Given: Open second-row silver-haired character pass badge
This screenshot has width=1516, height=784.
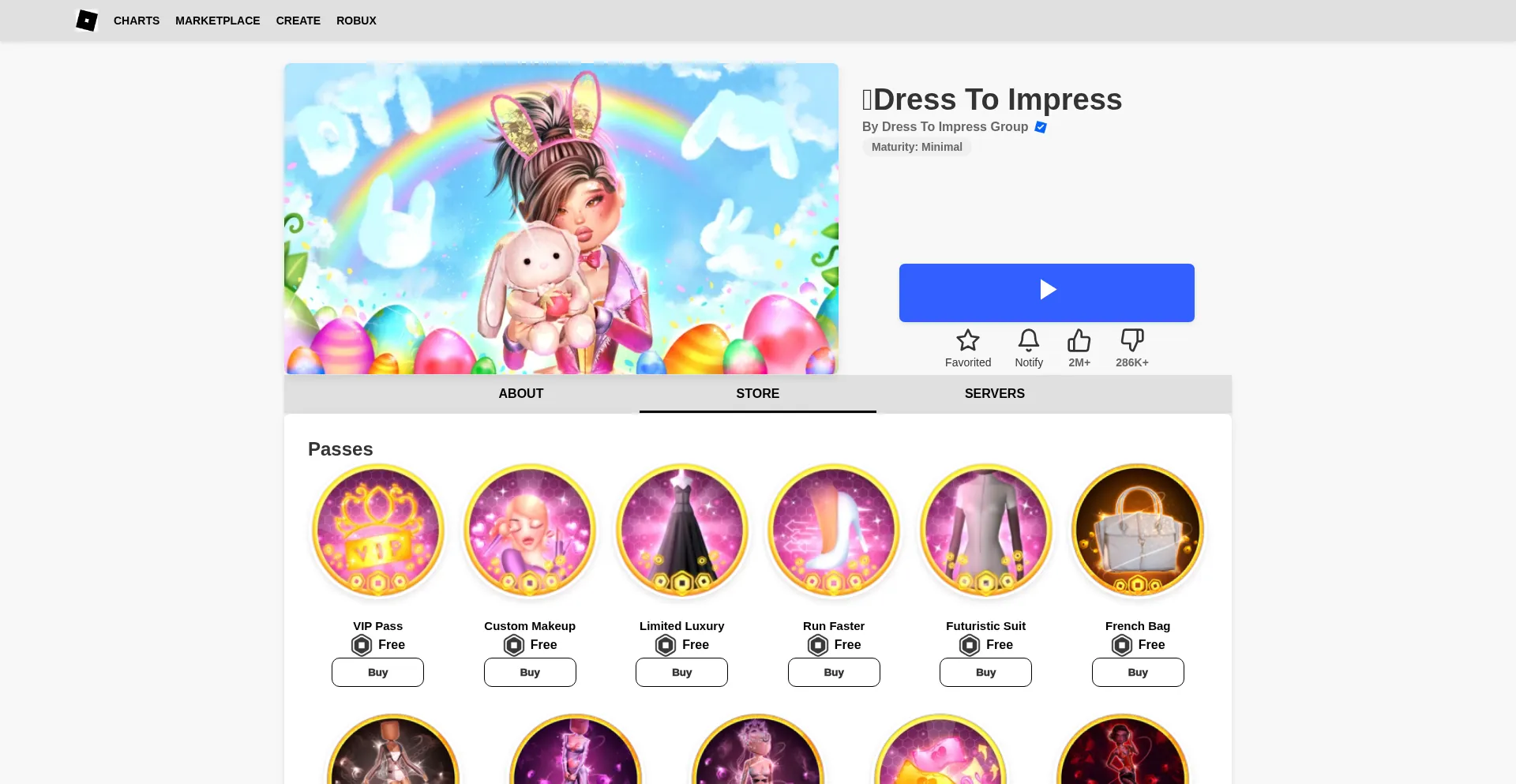Looking at the screenshot, I should pyautogui.click(x=758, y=749).
